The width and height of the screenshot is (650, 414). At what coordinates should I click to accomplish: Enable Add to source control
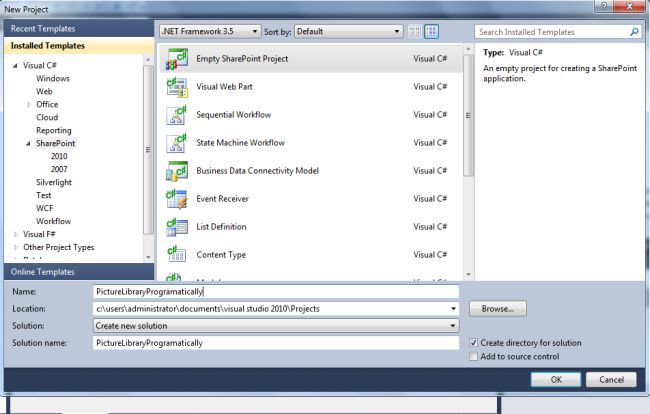(473, 357)
